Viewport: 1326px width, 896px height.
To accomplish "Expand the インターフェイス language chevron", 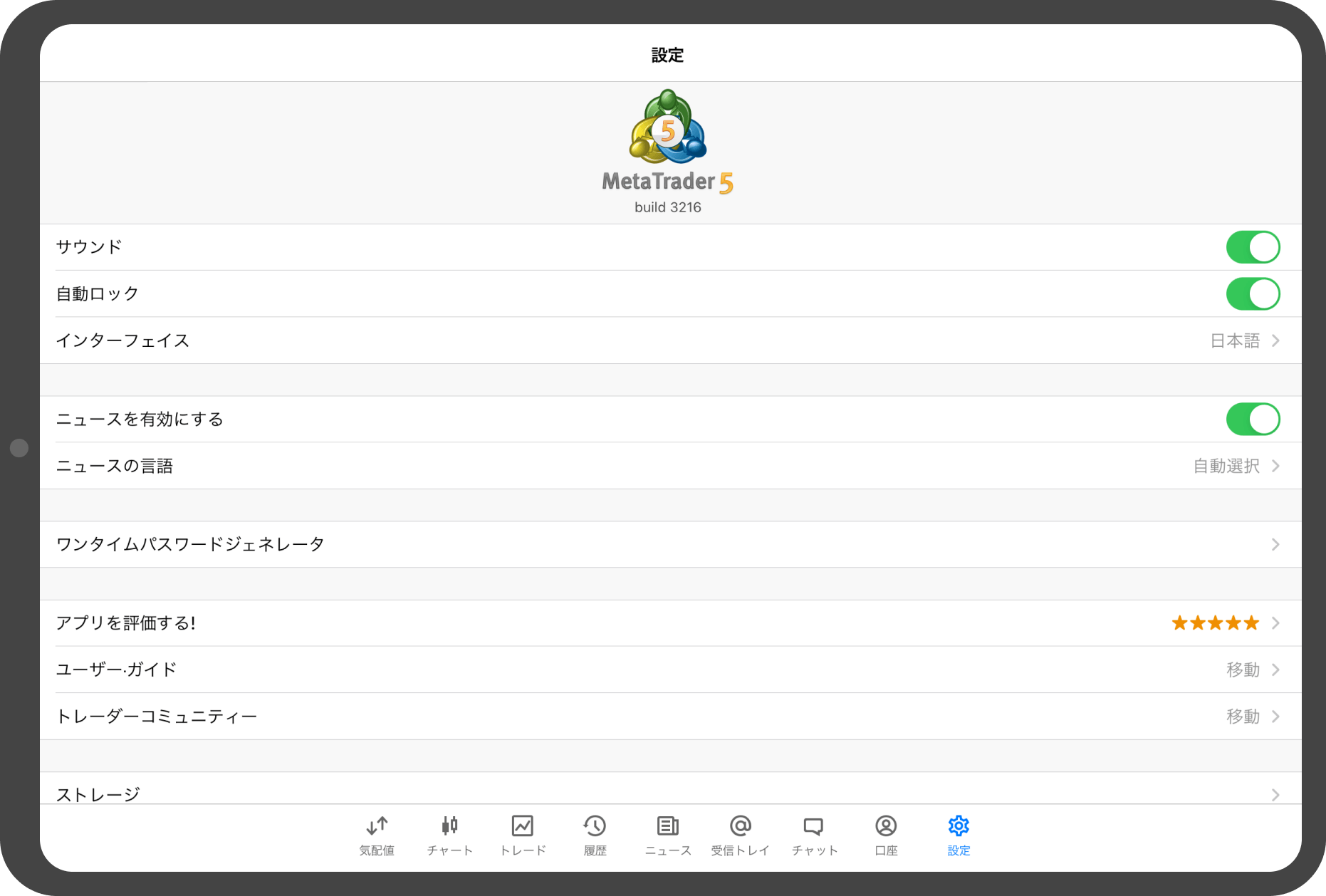I will (x=1275, y=341).
